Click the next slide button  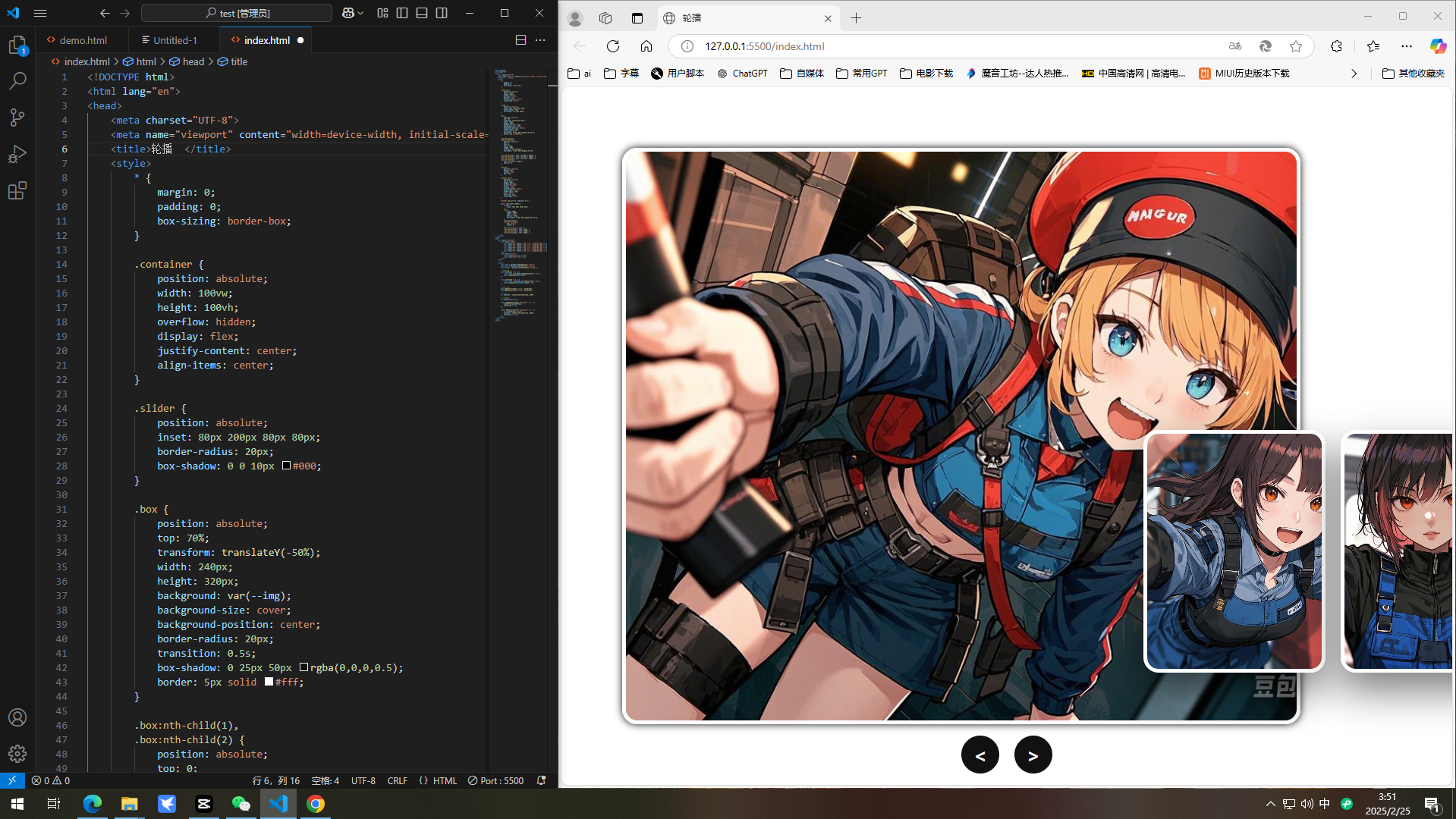(x=1033, y=755)
